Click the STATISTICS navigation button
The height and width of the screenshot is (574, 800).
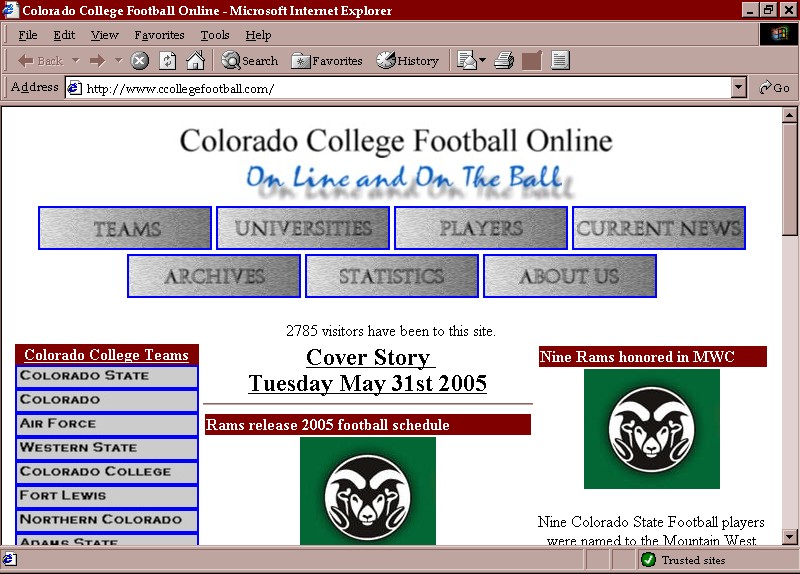(392, 276)
